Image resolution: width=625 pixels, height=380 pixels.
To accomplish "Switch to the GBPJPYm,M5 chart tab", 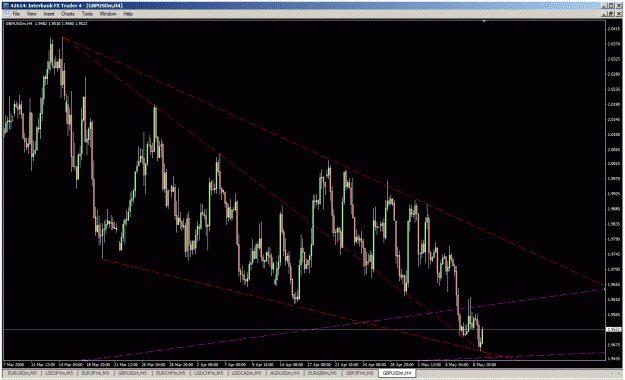I will [359, 373].
